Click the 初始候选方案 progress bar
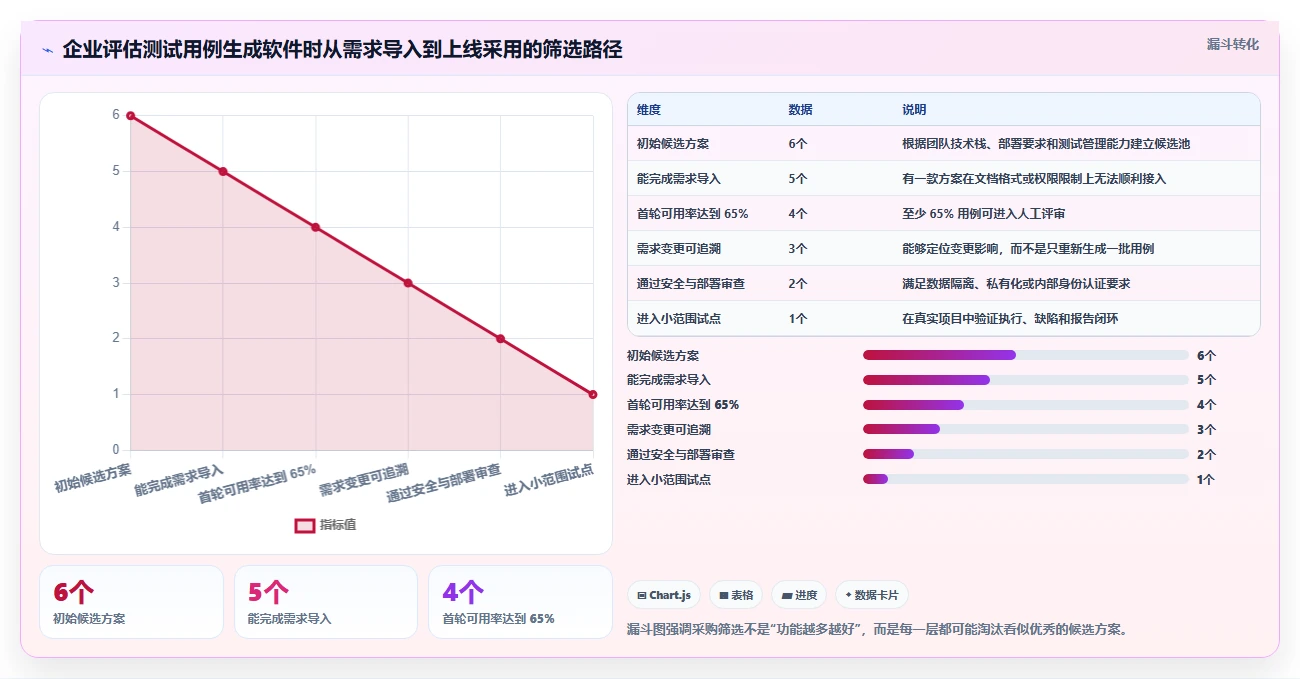Viewport: 1300px width, 679px height. [1026, 355]
